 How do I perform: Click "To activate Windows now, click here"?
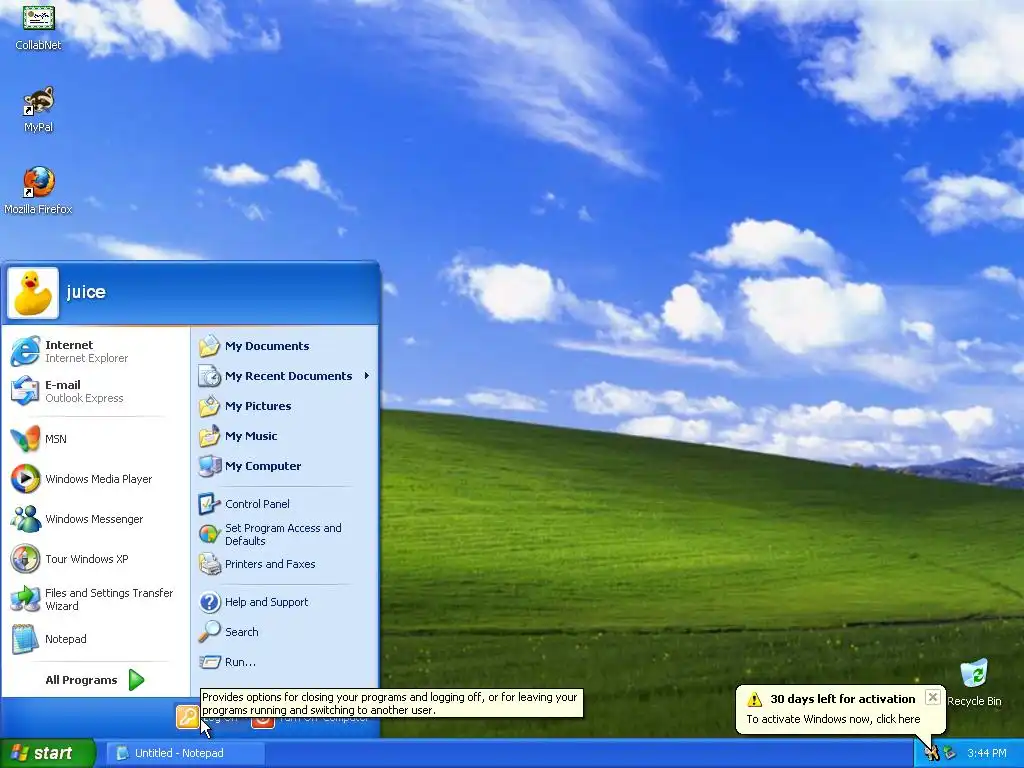(x=833, y=719)
